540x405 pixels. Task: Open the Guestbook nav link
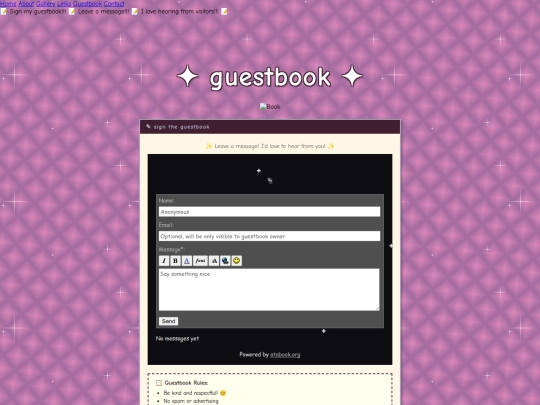87,4
